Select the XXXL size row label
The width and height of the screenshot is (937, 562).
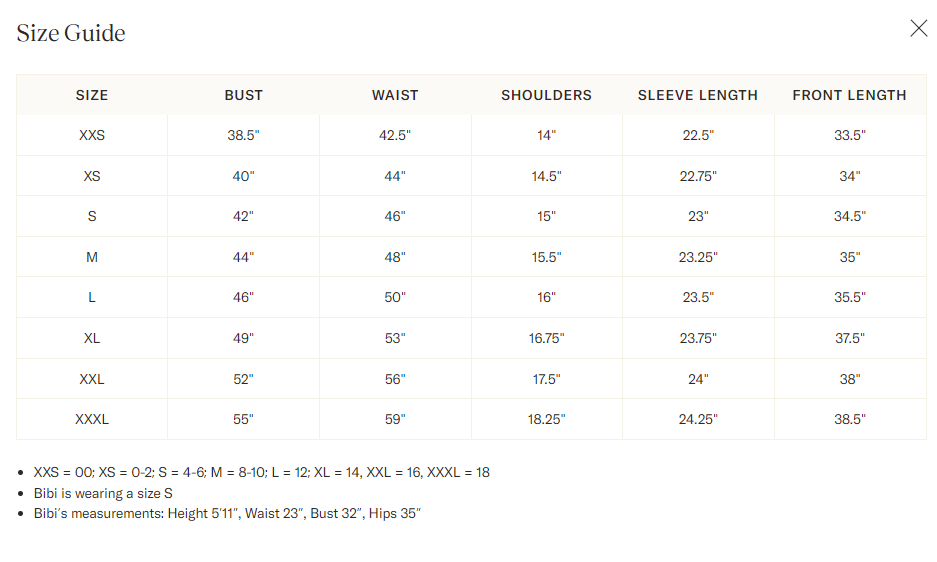[92, 419]
